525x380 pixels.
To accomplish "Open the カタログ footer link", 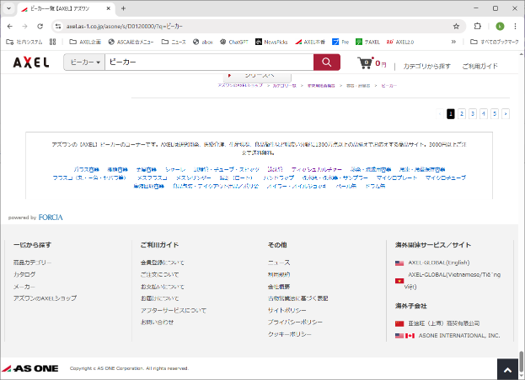I will pyautogui.click(x=24, y=275).
